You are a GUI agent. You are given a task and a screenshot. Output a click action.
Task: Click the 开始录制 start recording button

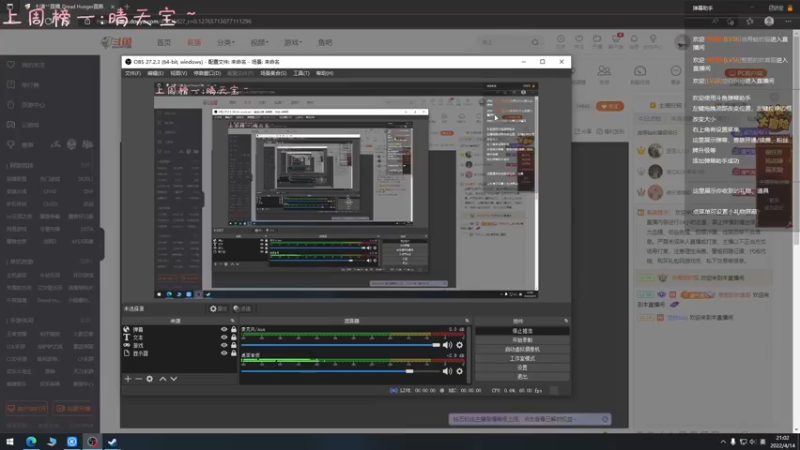coord(522,340)
